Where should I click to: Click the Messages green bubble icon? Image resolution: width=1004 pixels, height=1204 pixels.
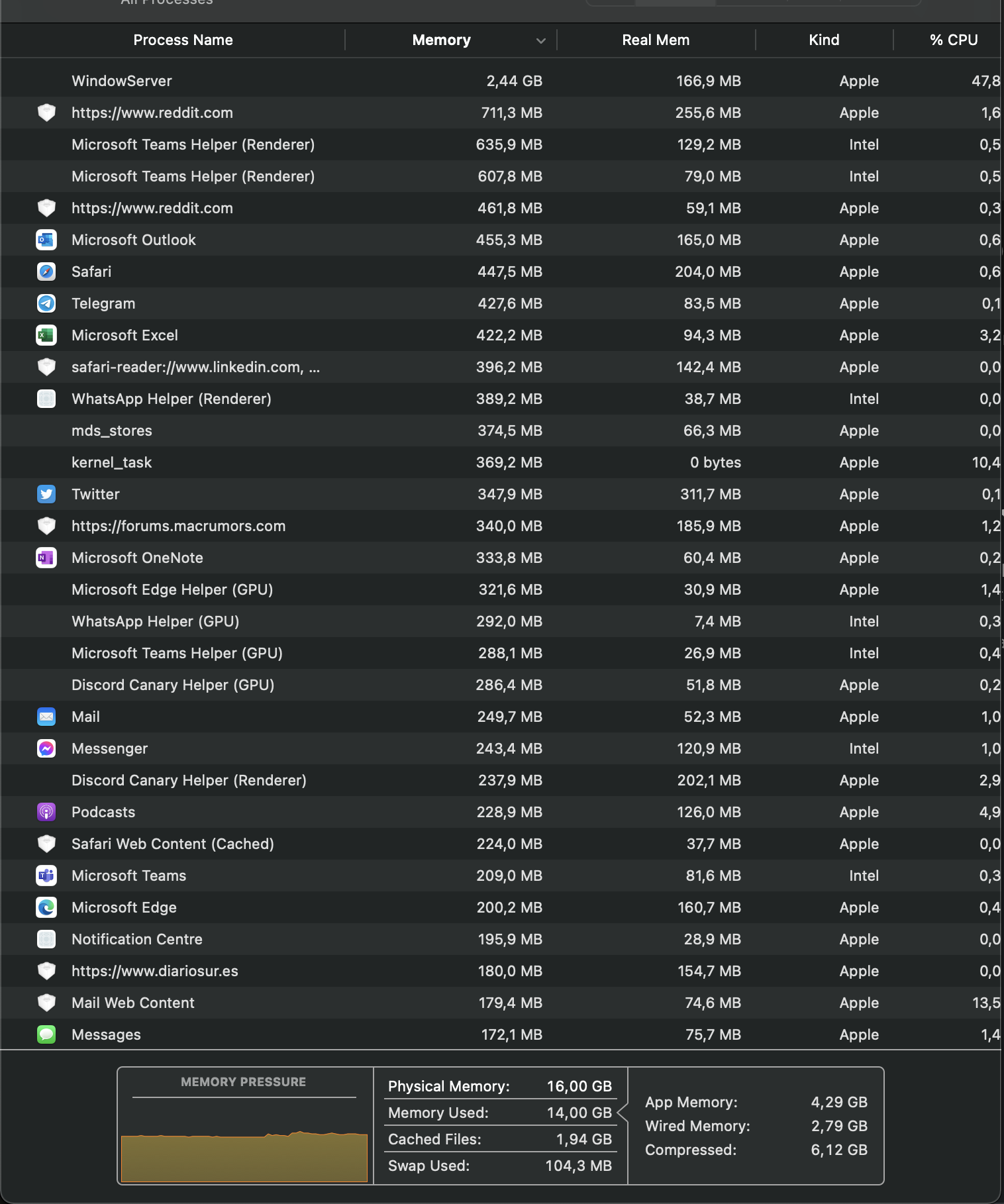(x=46, y=1034)
